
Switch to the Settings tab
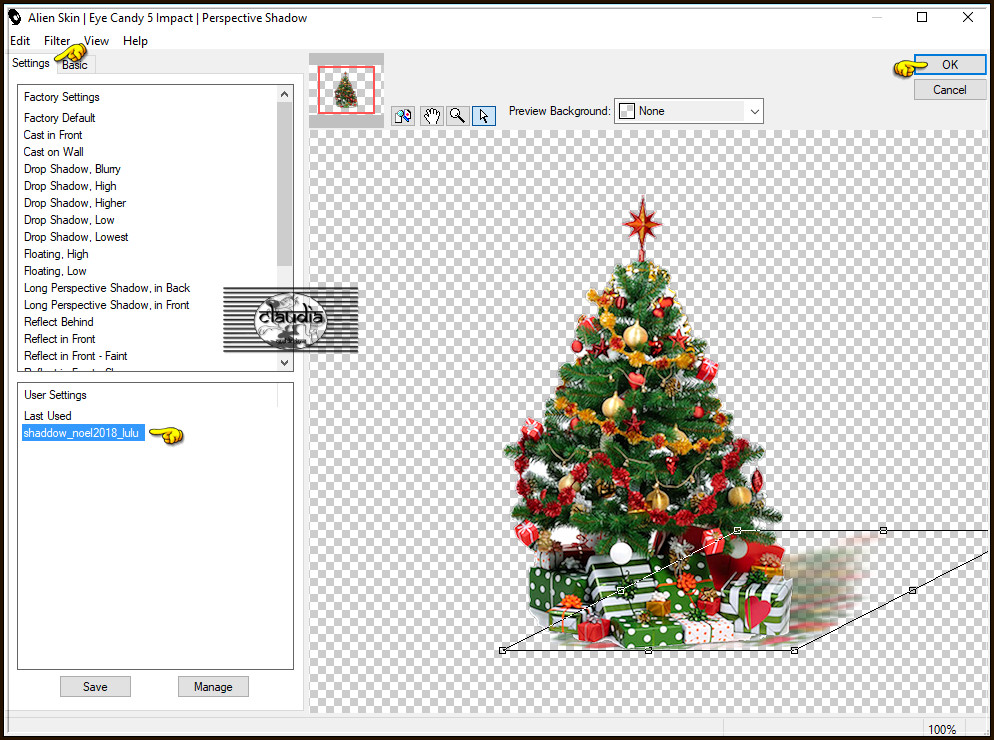(30, 63)
